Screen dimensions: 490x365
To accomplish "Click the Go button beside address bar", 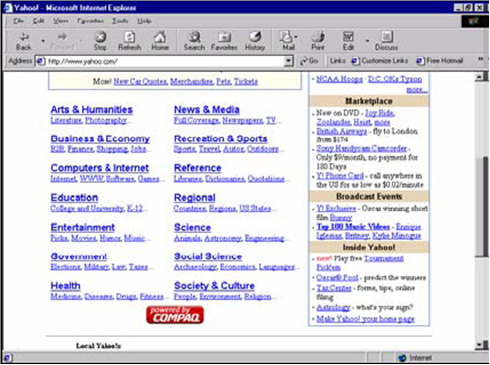I will tap(309, 61).
